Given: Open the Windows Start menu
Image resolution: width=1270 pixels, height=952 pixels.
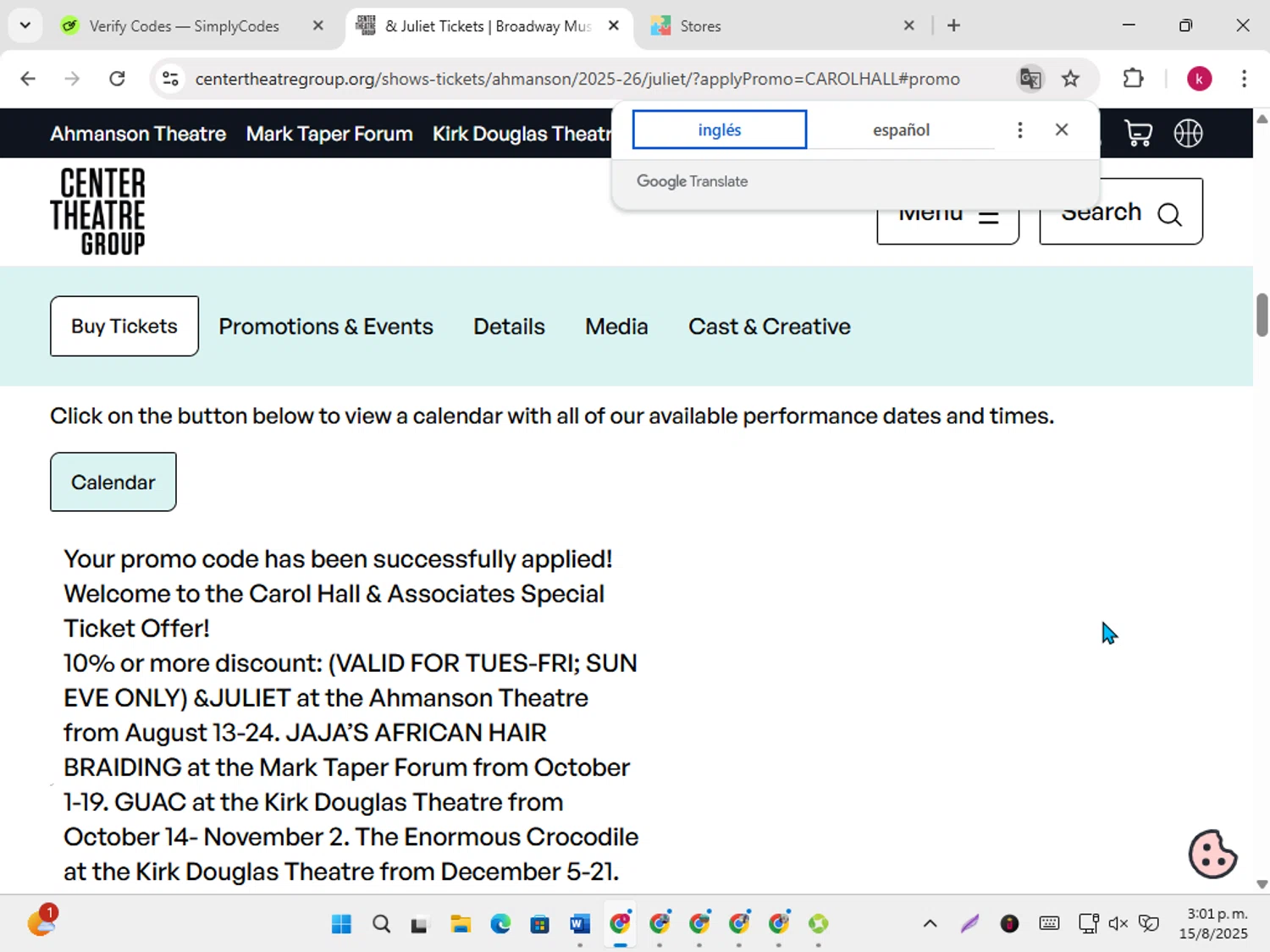Looking at the screenshot, I should pos(341,924).
